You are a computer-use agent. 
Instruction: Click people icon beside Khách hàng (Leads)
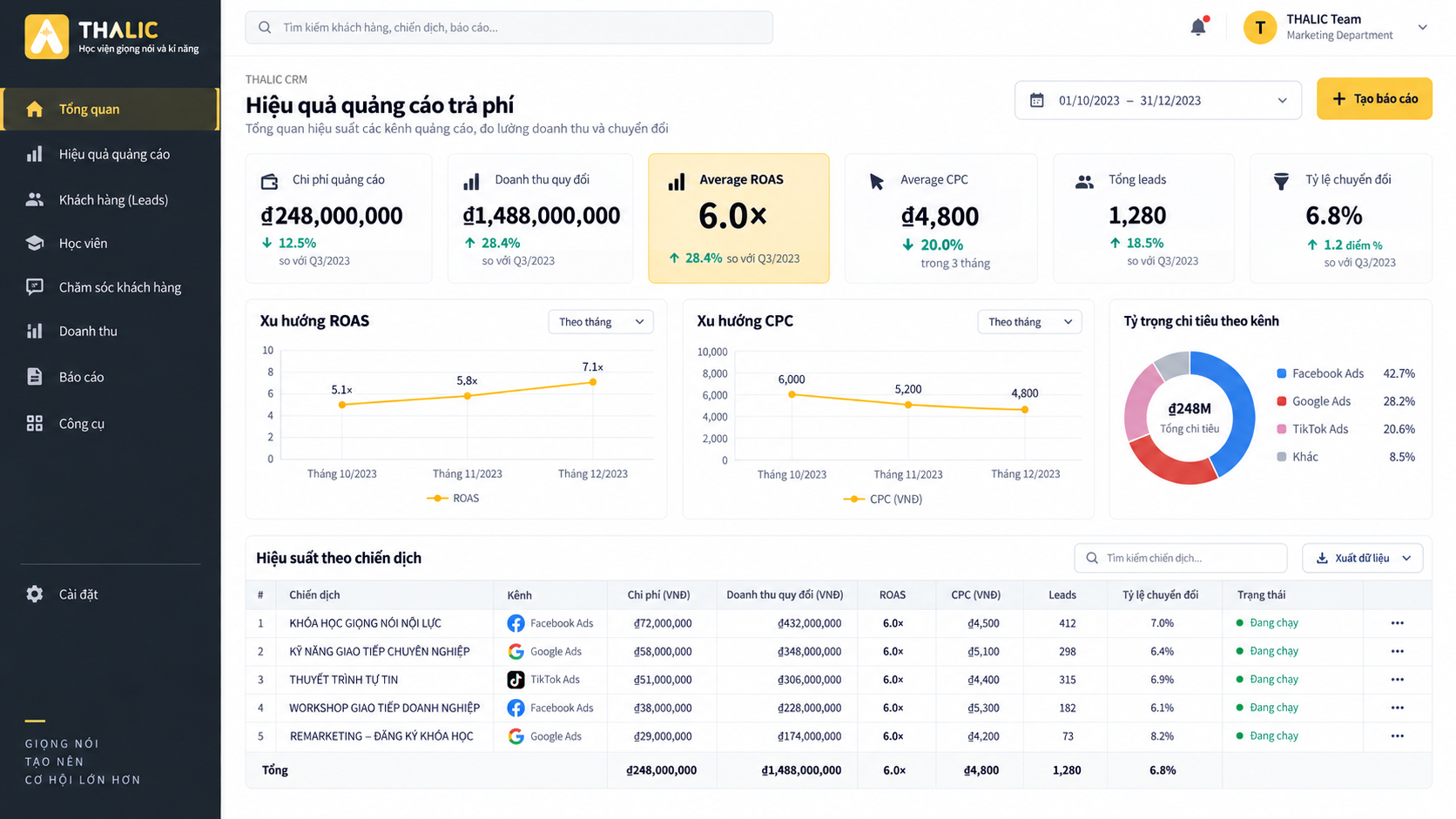34,199
